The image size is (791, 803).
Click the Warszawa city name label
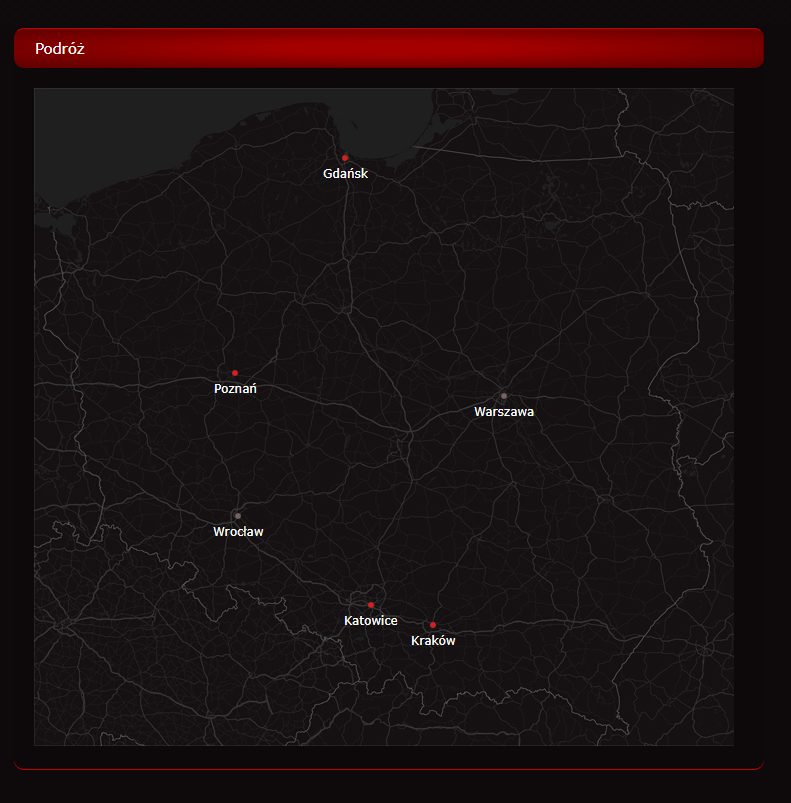pos(504,412)
